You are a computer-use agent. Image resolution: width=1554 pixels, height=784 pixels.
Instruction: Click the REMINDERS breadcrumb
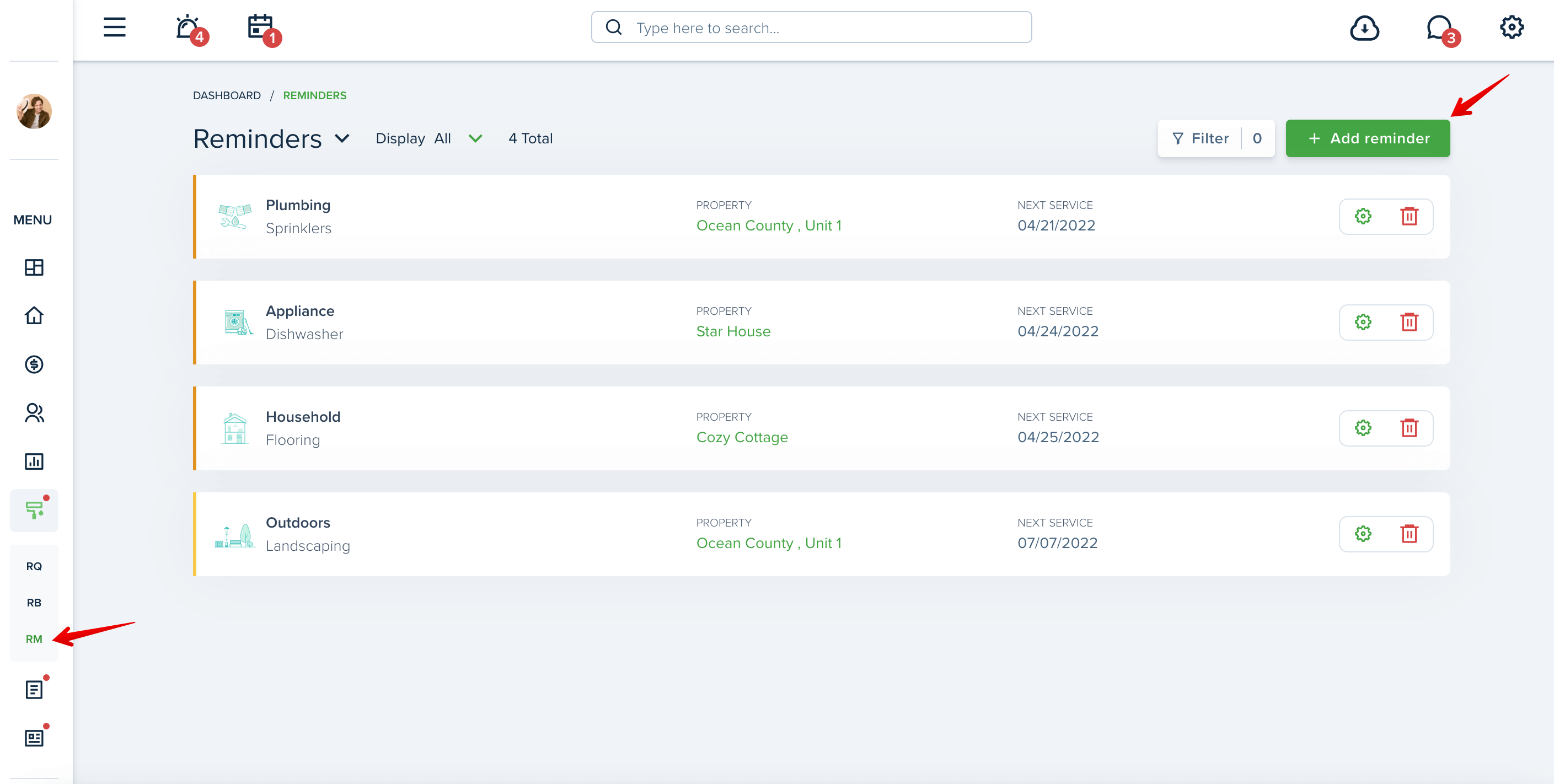tap(314, 95)
